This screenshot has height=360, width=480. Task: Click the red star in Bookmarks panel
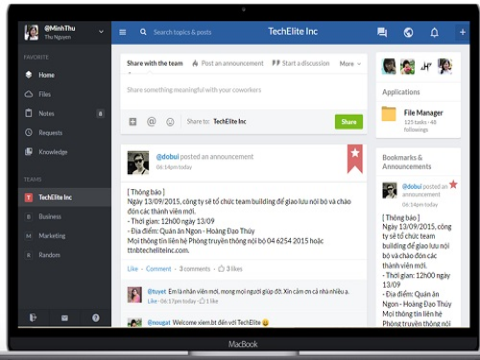(x=453, y=184)
